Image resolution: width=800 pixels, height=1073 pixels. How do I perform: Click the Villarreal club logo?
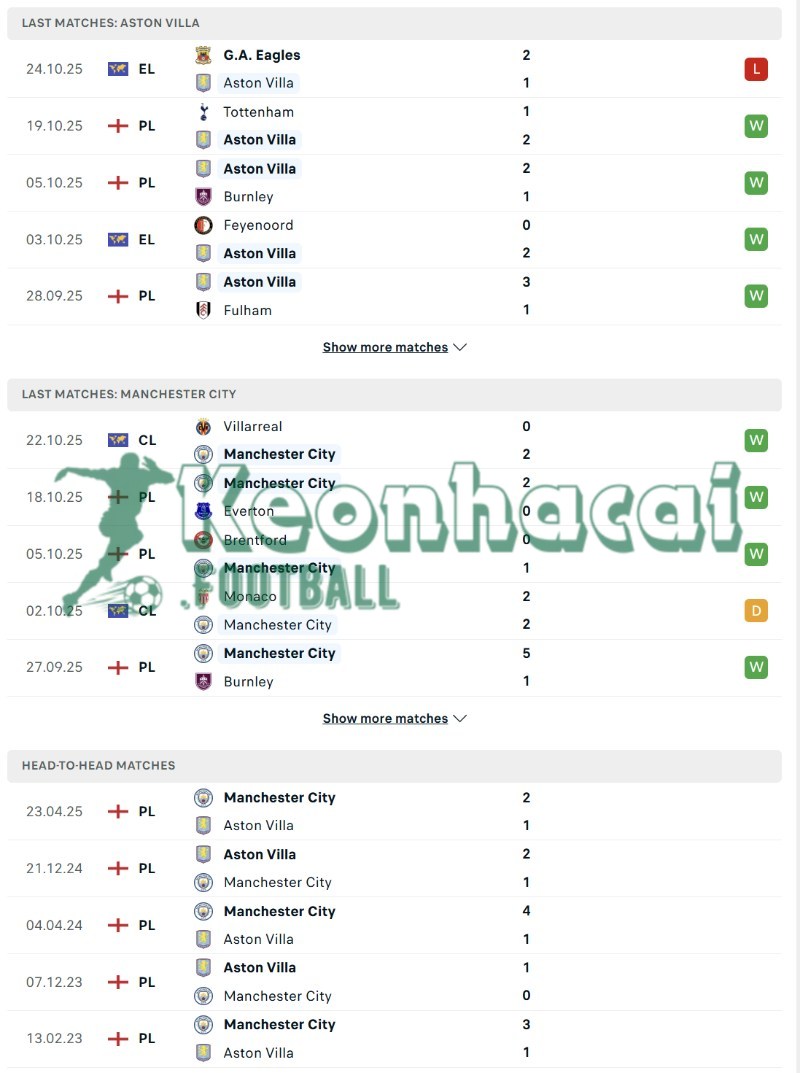pyautogui.click(x=204, y=426)
